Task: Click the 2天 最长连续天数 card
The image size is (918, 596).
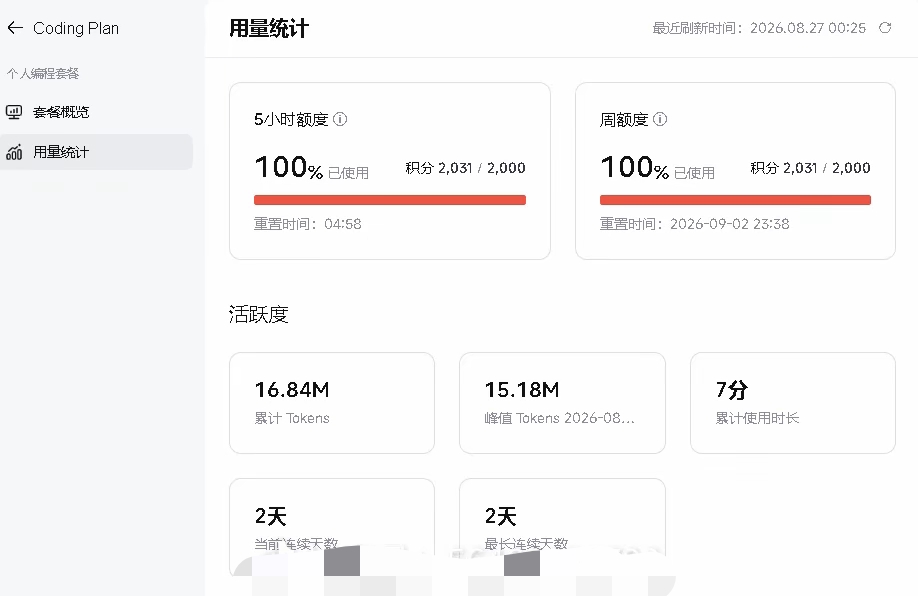Action: pyautogui.click(x=562, y=527)
